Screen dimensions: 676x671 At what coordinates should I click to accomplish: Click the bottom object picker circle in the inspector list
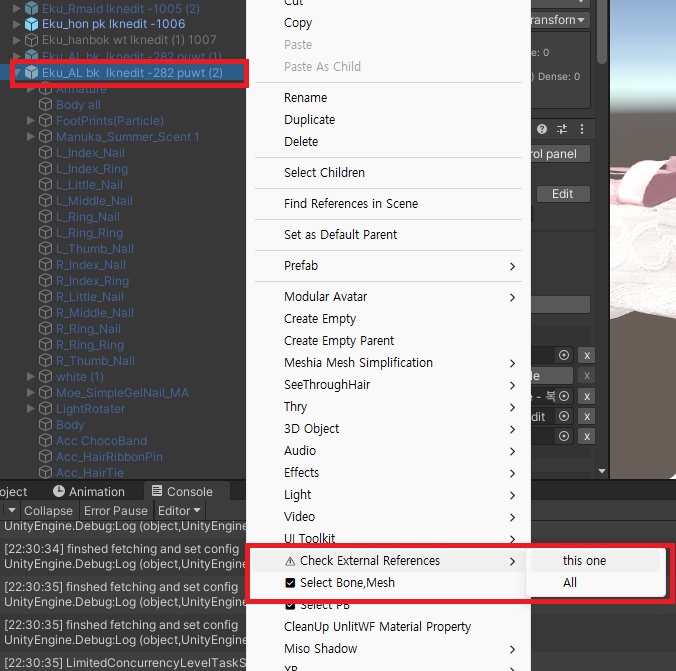[564, 436]
